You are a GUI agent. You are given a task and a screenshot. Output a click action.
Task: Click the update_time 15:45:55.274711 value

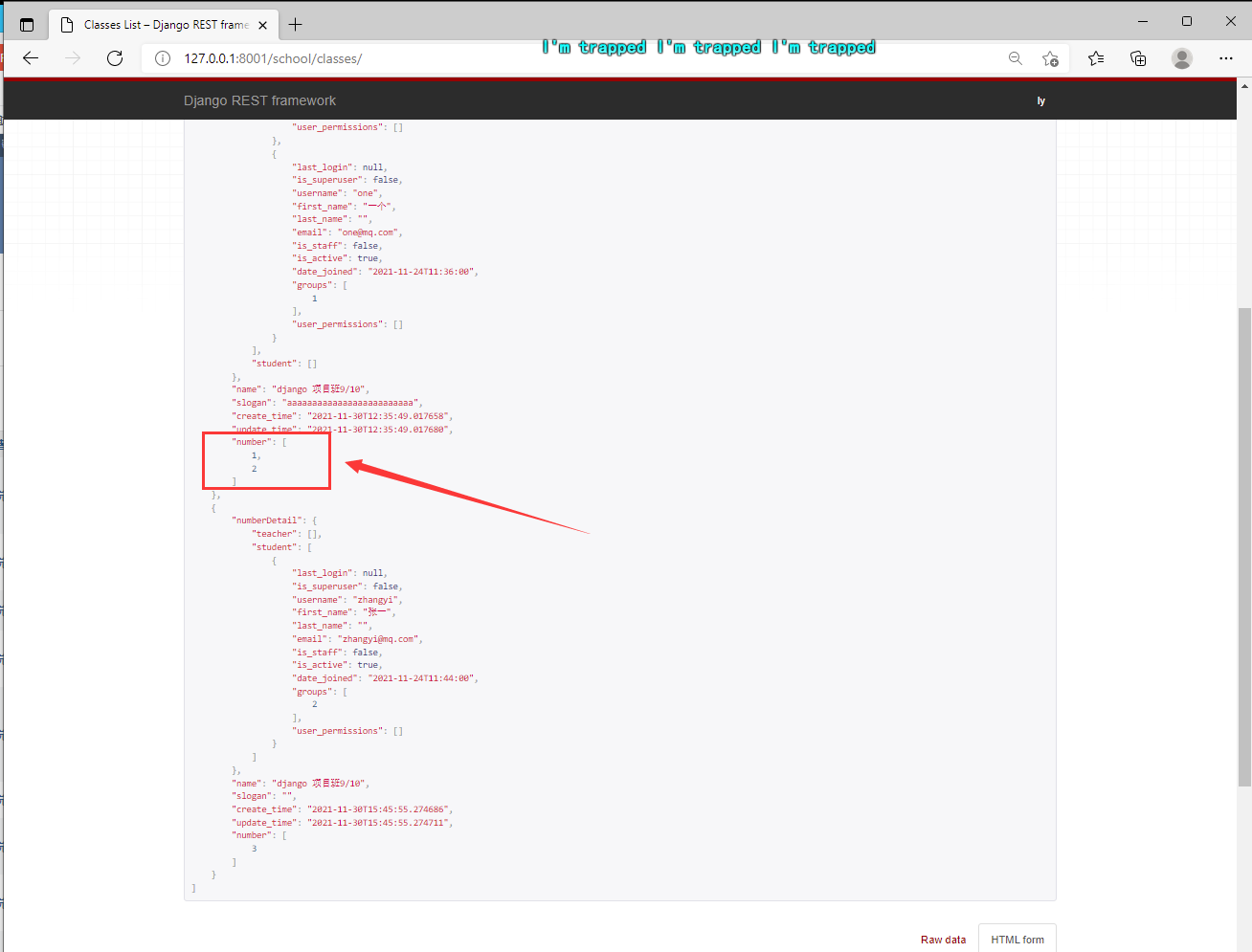pos(377,823)
